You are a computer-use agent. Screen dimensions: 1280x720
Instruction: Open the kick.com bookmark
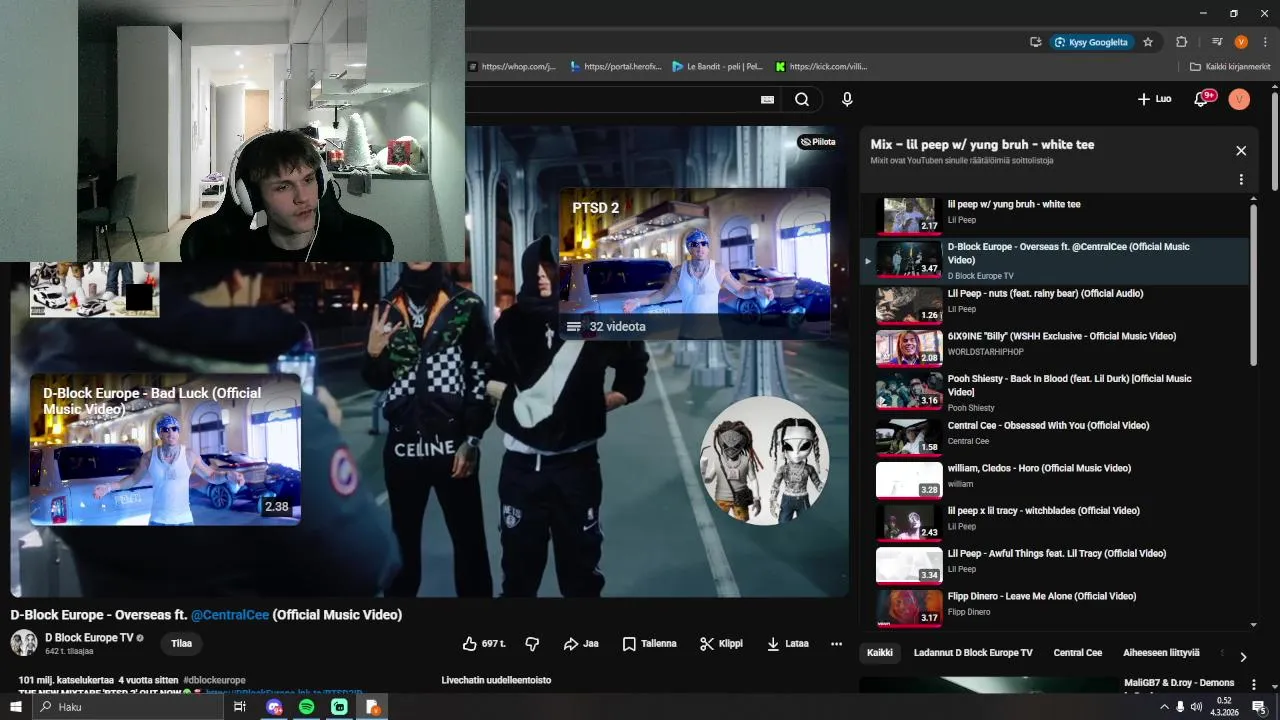821,67
